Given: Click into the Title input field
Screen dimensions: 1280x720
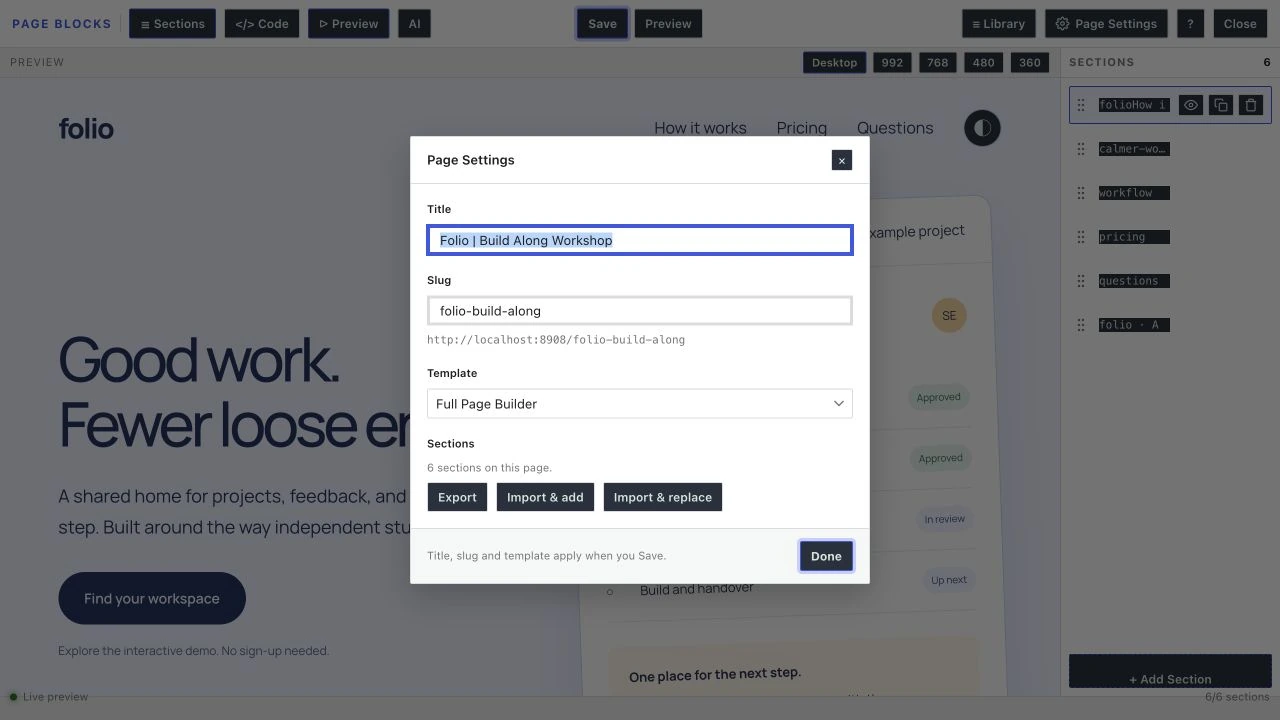Looking at the screenshot, I should pyautogui.click(x=640, y=240).
